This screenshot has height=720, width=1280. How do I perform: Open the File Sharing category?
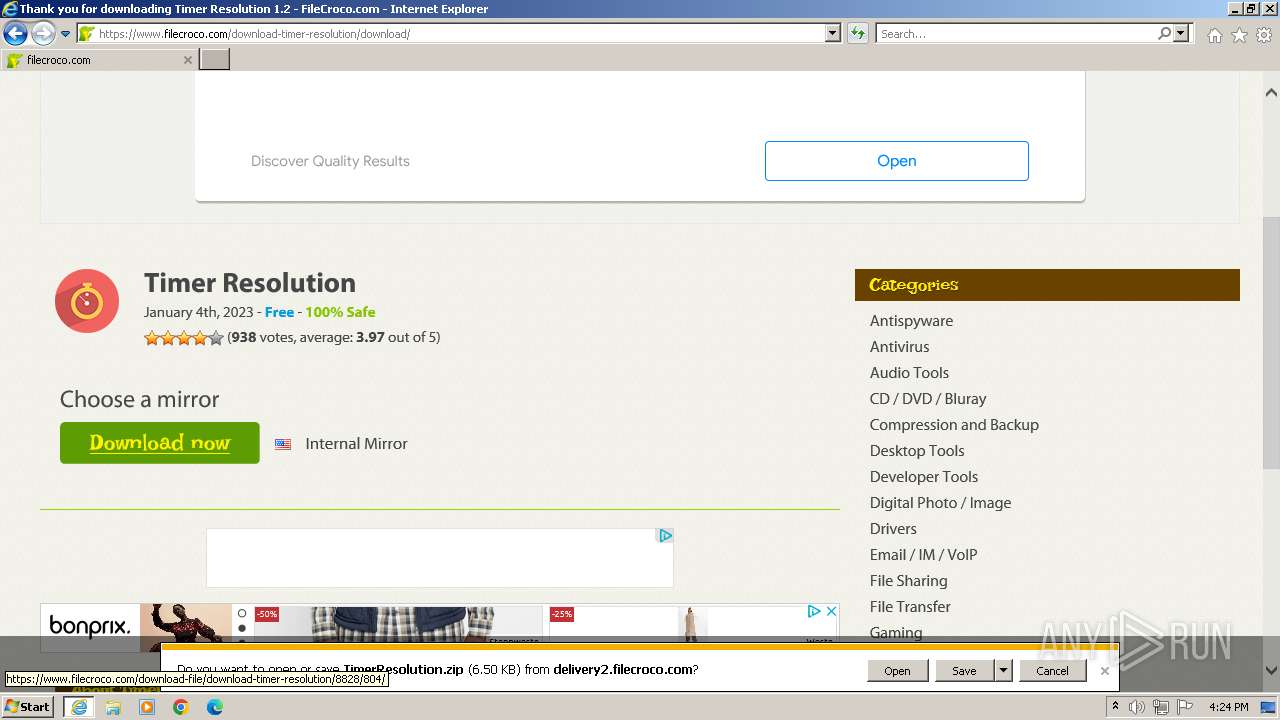tap(908, 581)
